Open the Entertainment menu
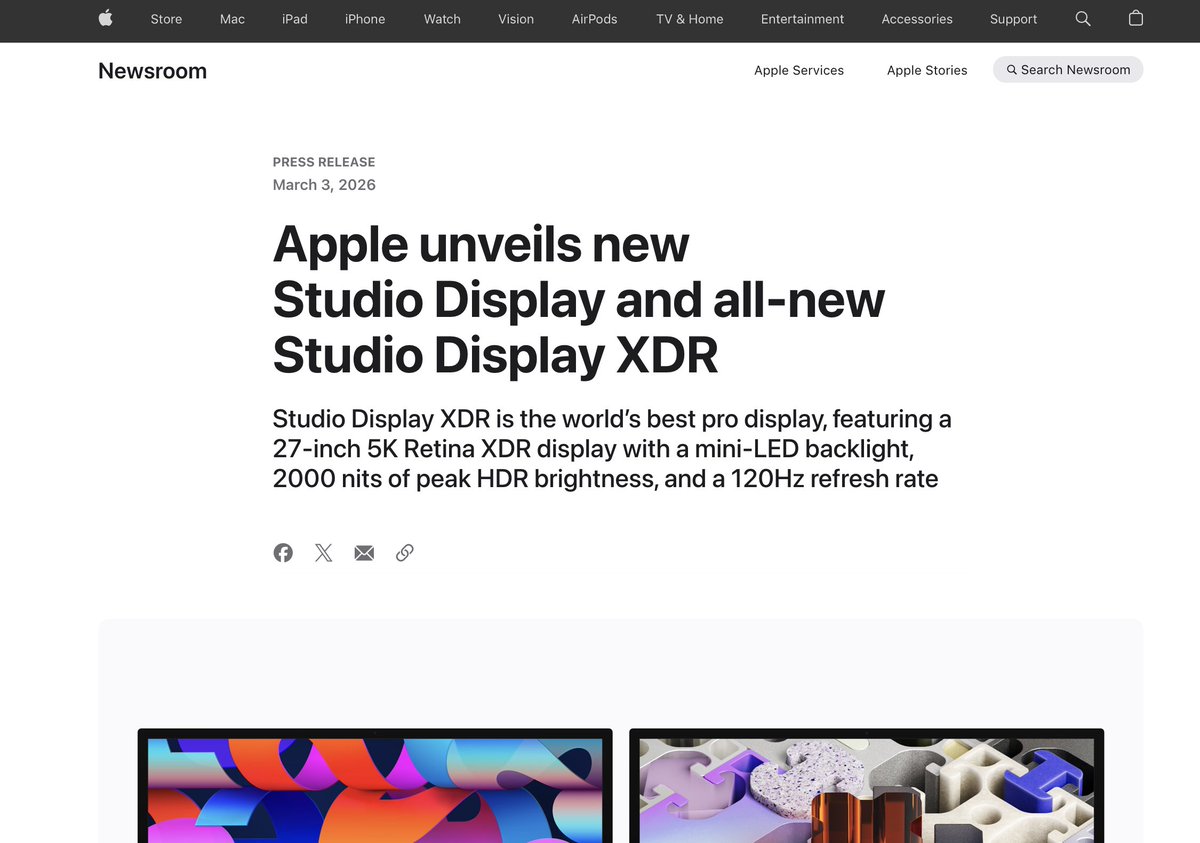Screen dimensions: 1200x843 coord(802,19)
